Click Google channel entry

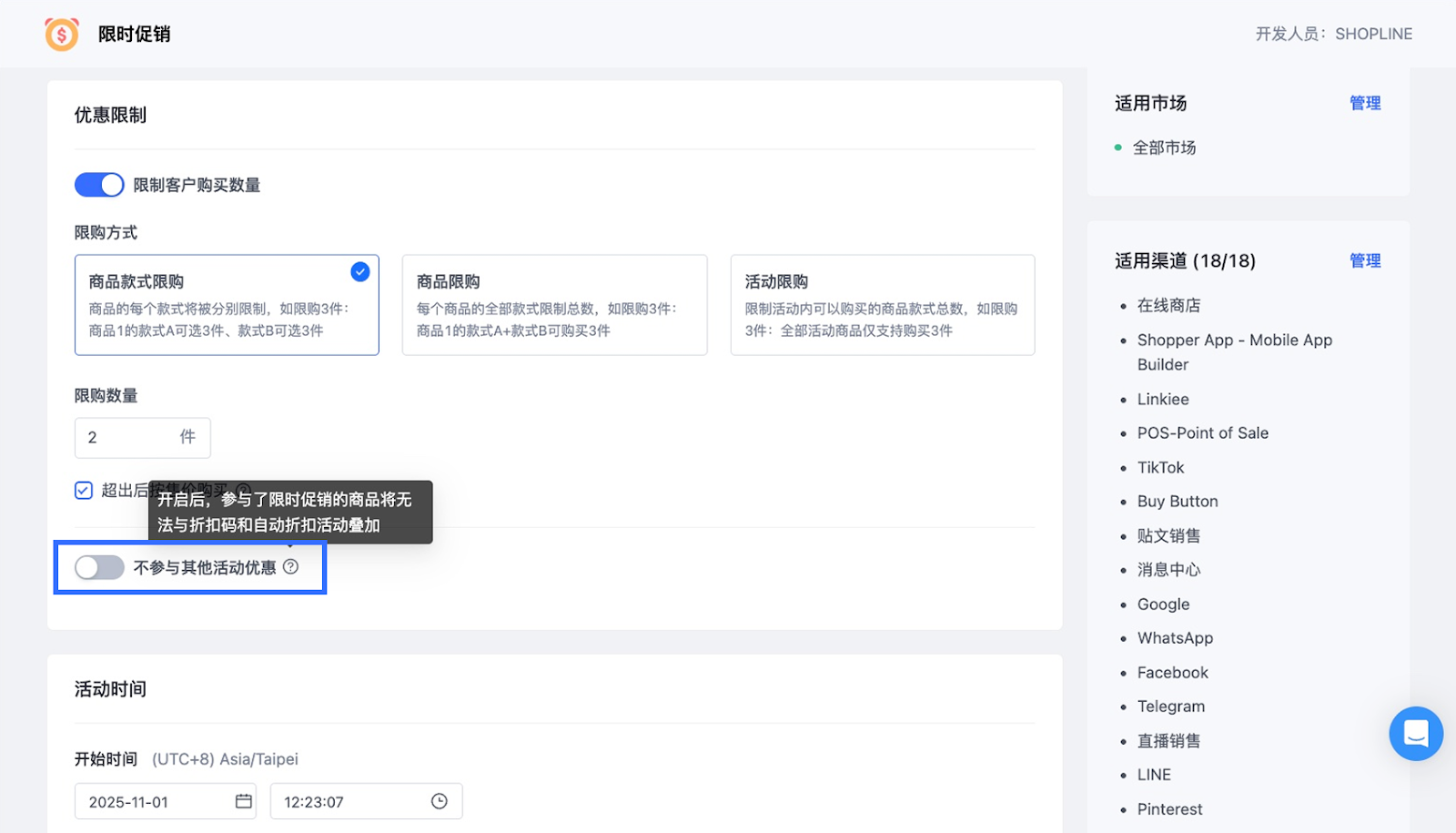tap(1163, 604)
